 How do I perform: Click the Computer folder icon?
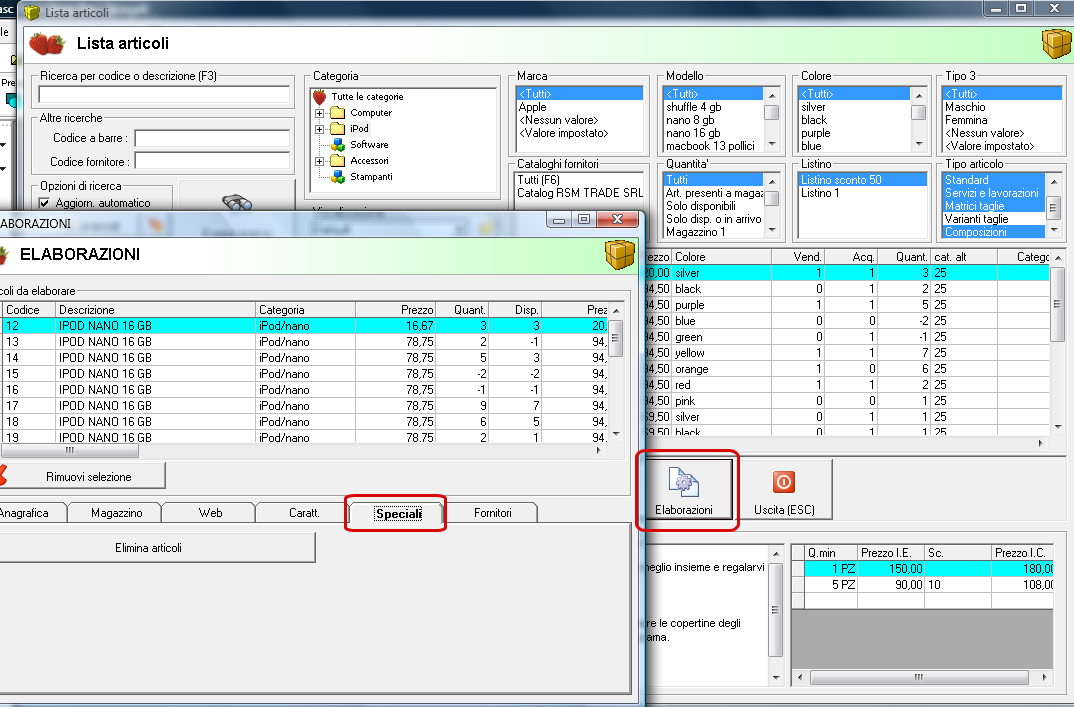pos(338,112)
